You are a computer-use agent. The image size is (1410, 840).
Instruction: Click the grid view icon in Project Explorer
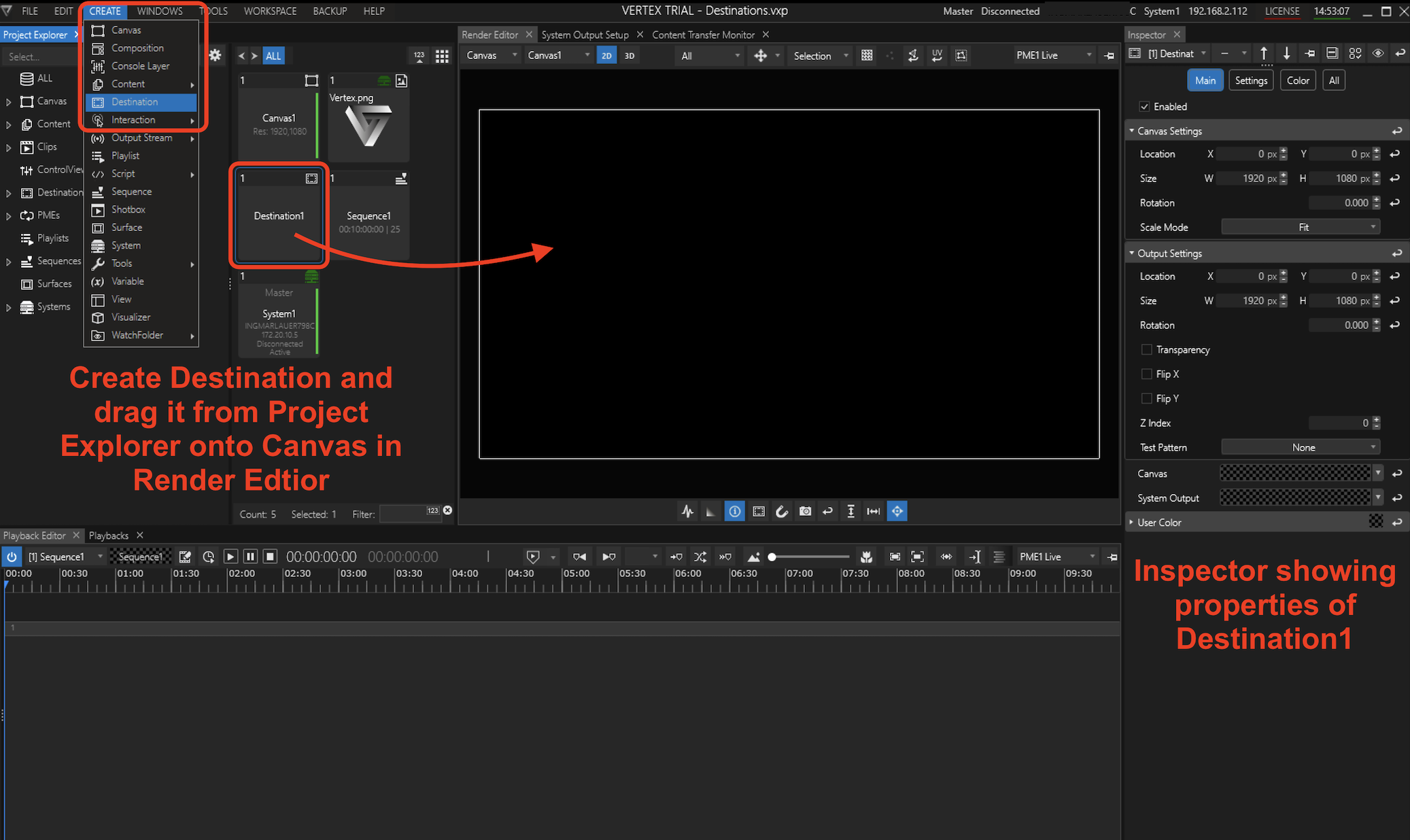(442, 56)
